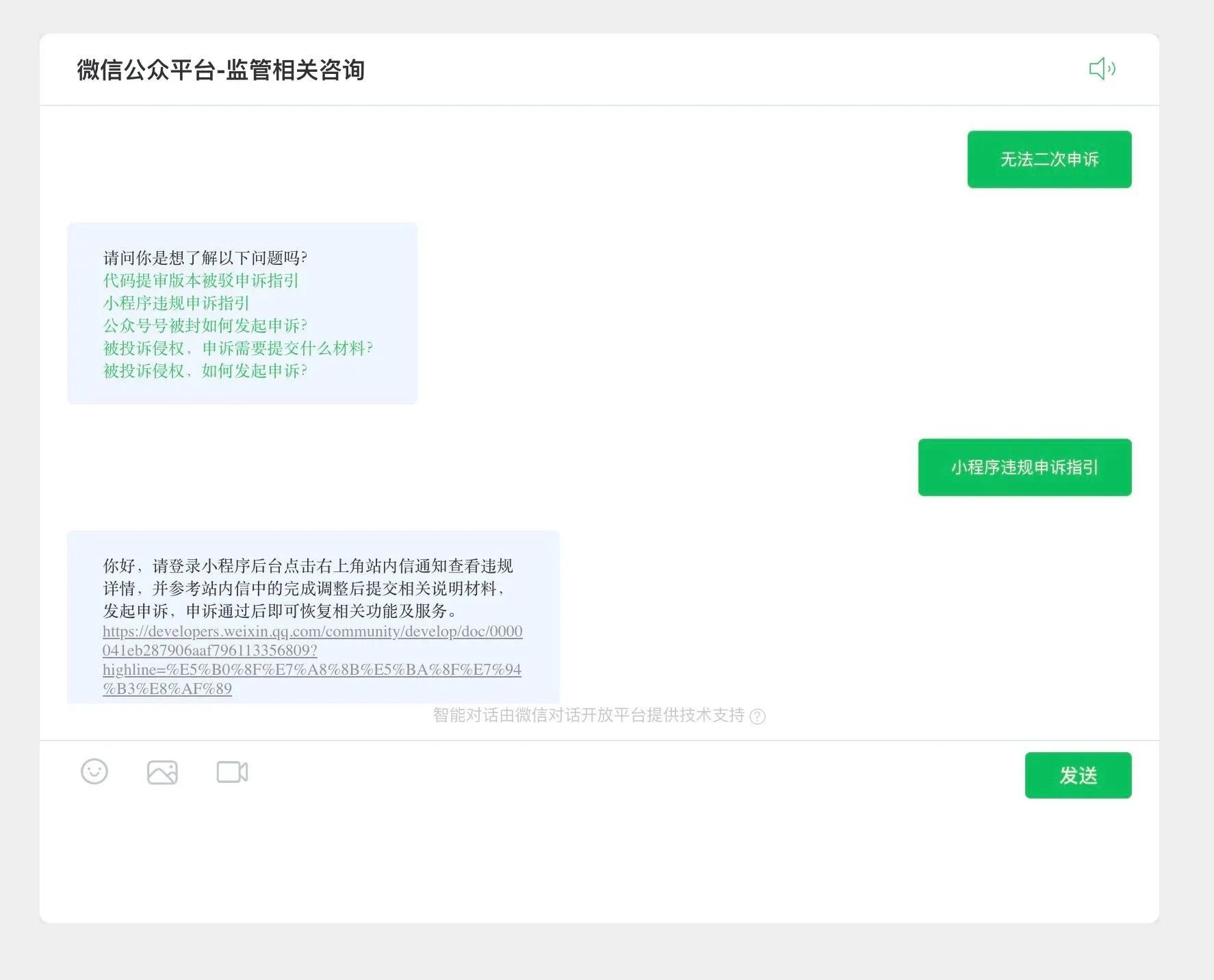Toggle the sound speaker icon
Screen dimensions: 1214x980
[1102, 68]
